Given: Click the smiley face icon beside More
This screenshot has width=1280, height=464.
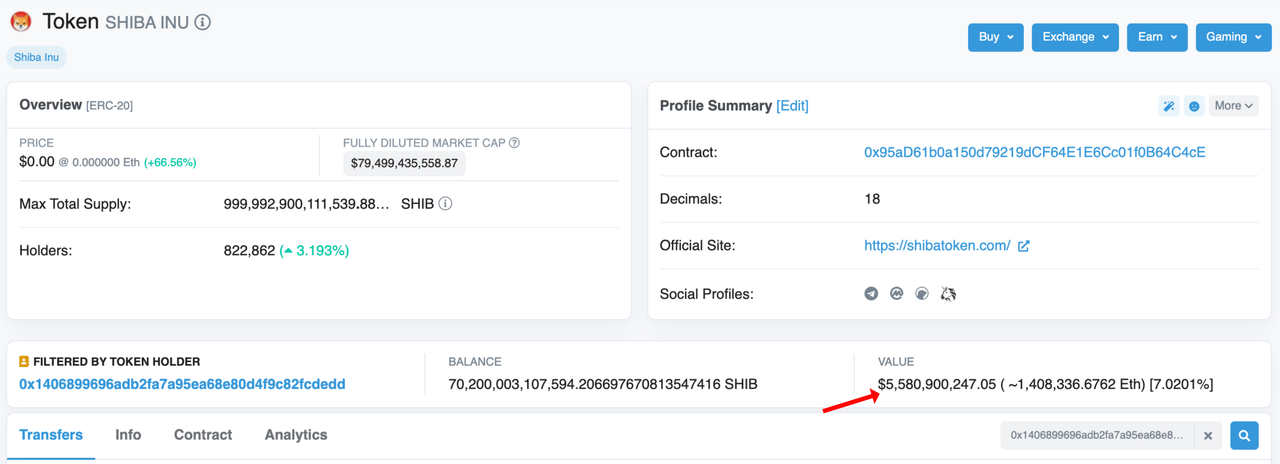Looking at the screenshot, I should [1194, 106].
